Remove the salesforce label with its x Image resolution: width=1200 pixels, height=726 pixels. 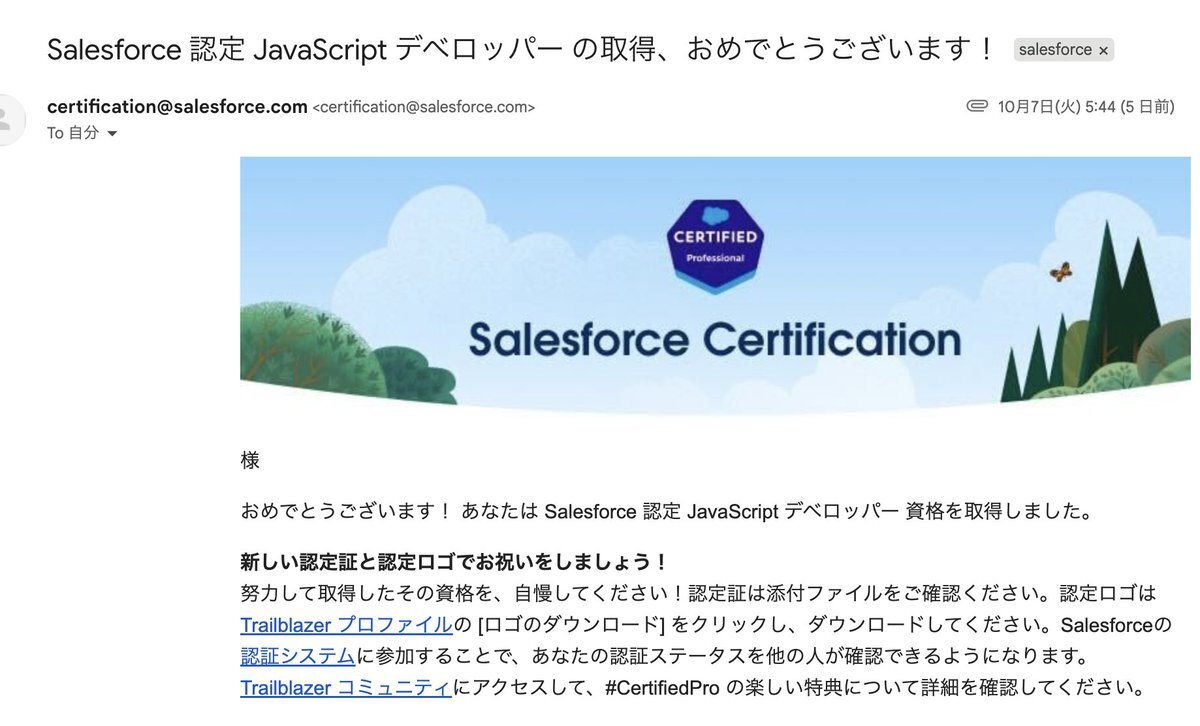[1103, 50]
